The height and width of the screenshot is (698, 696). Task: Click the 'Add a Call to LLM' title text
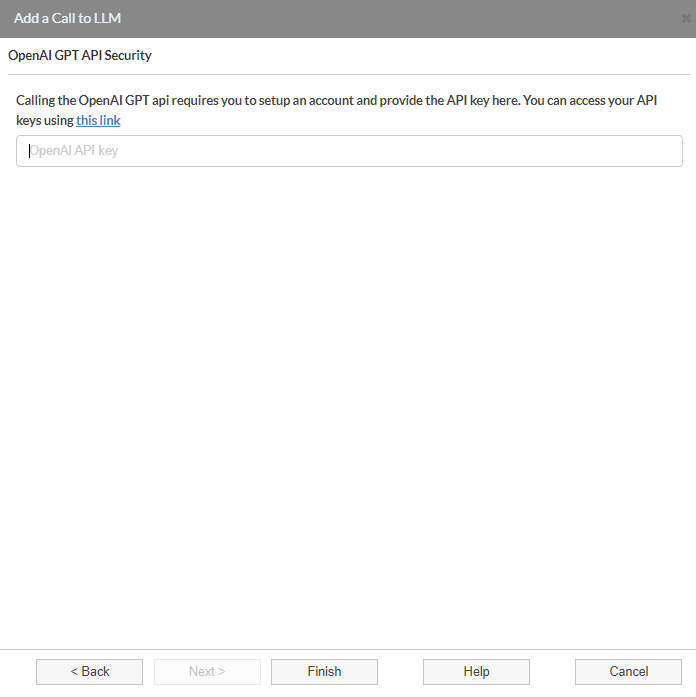[x=67, y=18]
